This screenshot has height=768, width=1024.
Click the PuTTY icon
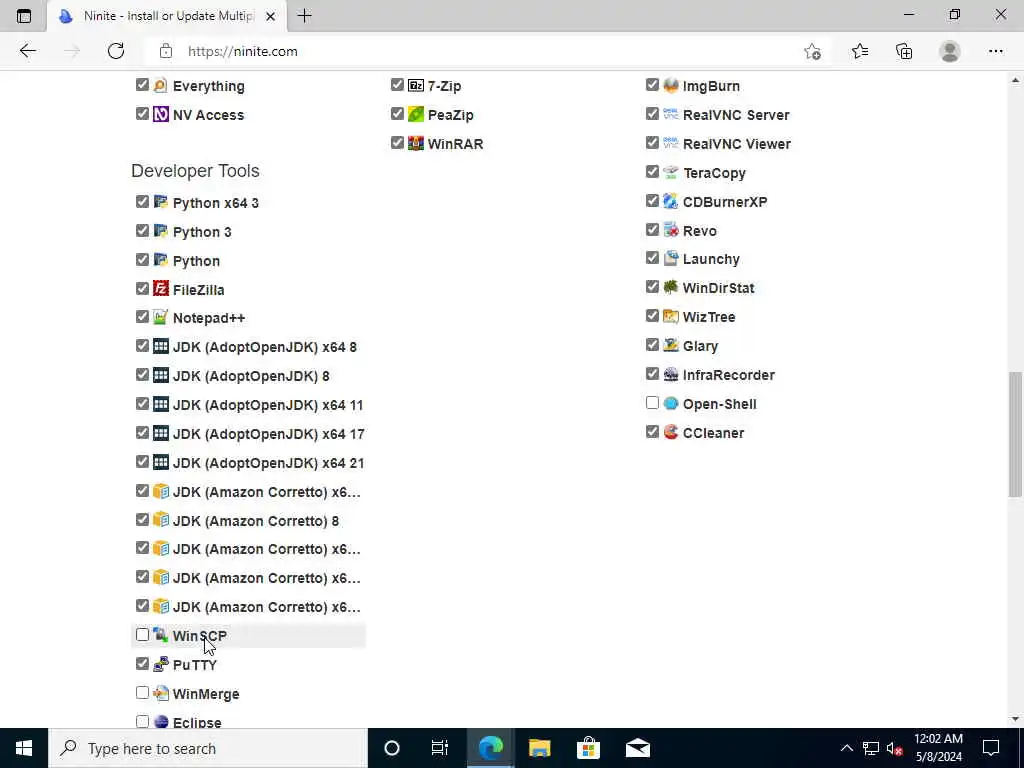[161, 664]
